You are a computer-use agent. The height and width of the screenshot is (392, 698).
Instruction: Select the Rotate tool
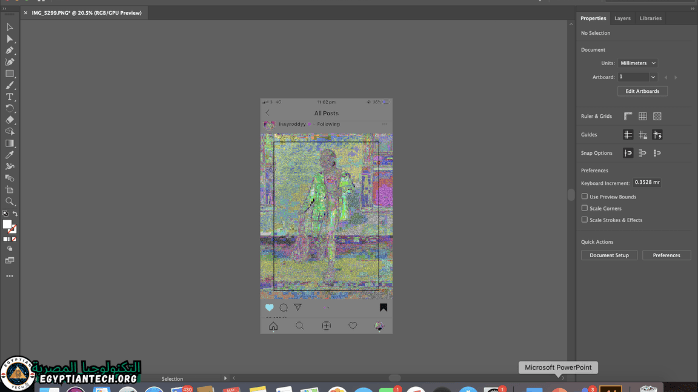pos(9,109)
